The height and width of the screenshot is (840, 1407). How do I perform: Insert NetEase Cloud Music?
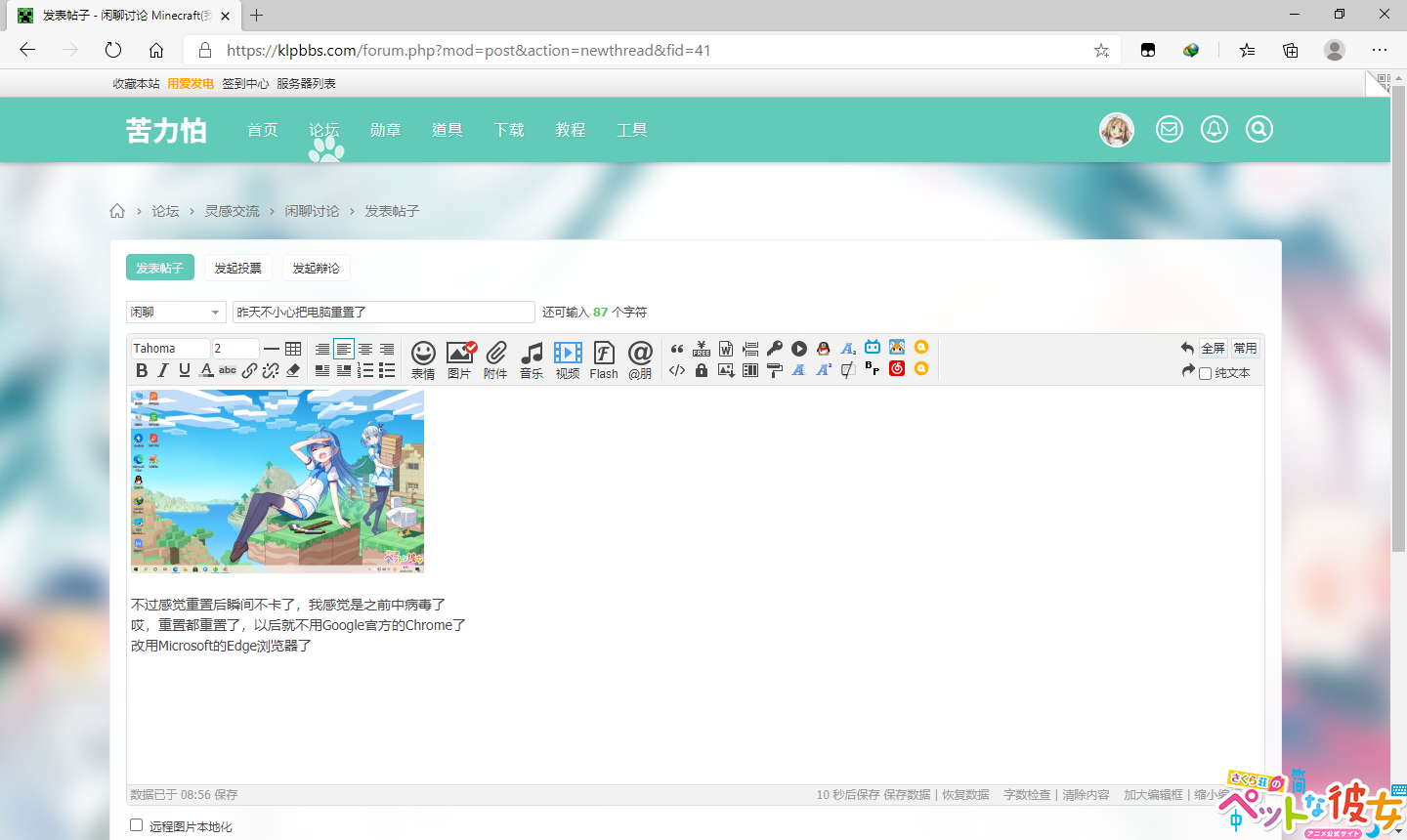click(x=897, y=369)
